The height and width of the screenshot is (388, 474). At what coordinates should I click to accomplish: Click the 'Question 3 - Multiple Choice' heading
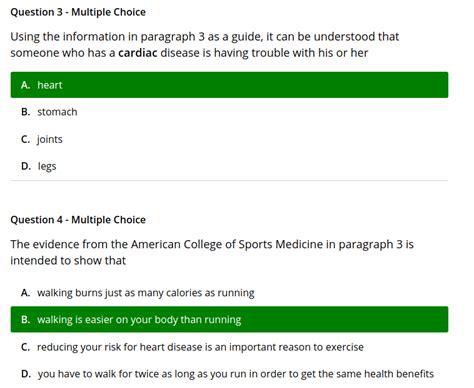(78, 12)
